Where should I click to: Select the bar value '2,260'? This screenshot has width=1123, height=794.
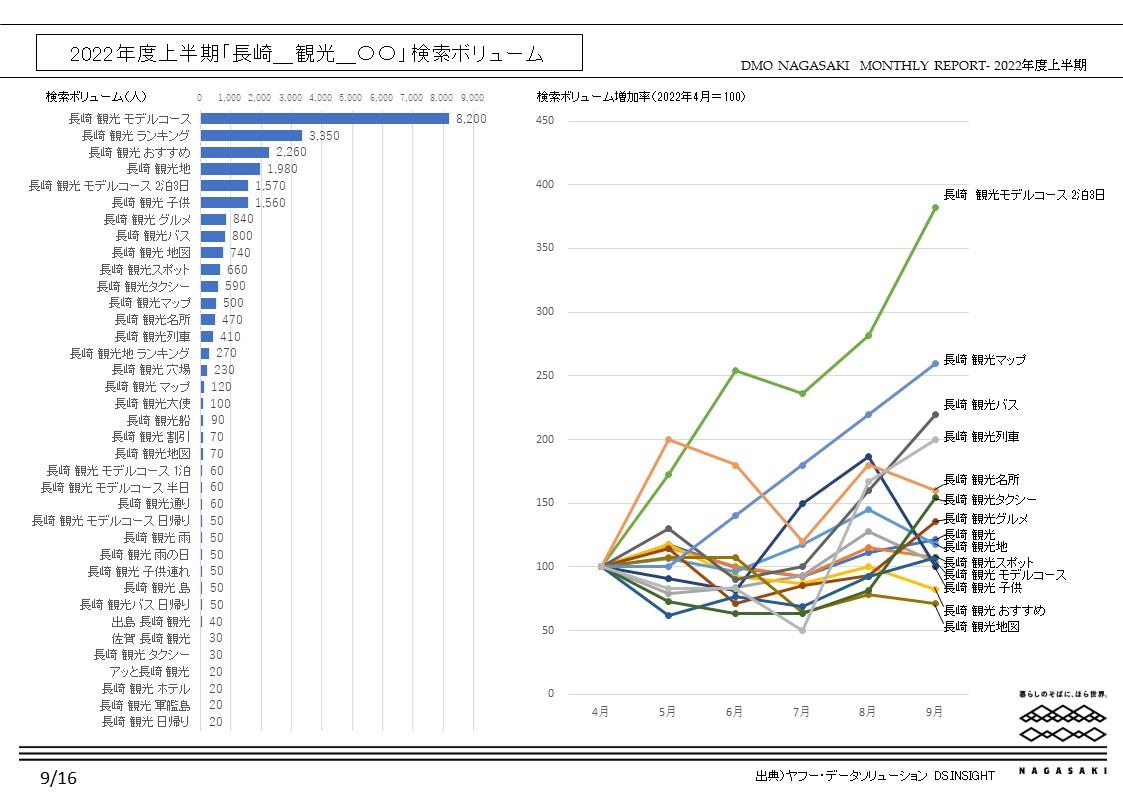pos(291,152)
